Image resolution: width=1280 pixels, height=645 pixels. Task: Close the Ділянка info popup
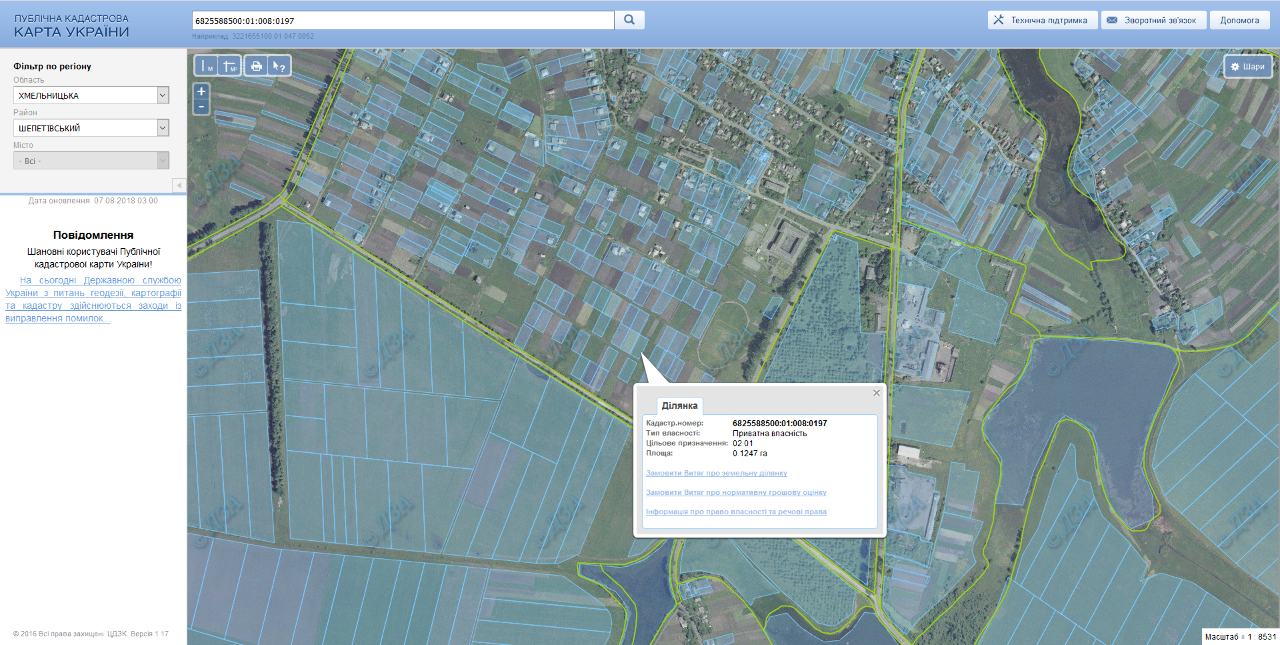(x=877, y=393)
